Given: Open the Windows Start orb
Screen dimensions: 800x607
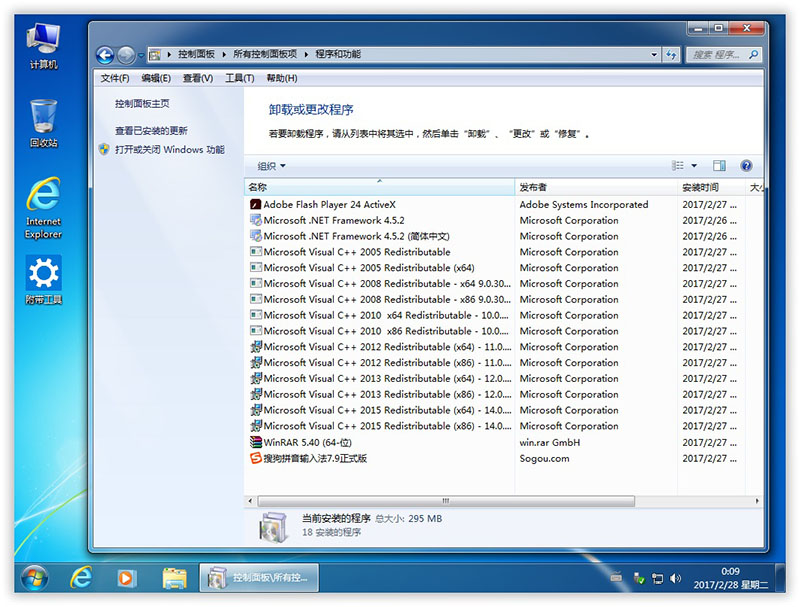Looking at the screenshot, I should [35, 578].
